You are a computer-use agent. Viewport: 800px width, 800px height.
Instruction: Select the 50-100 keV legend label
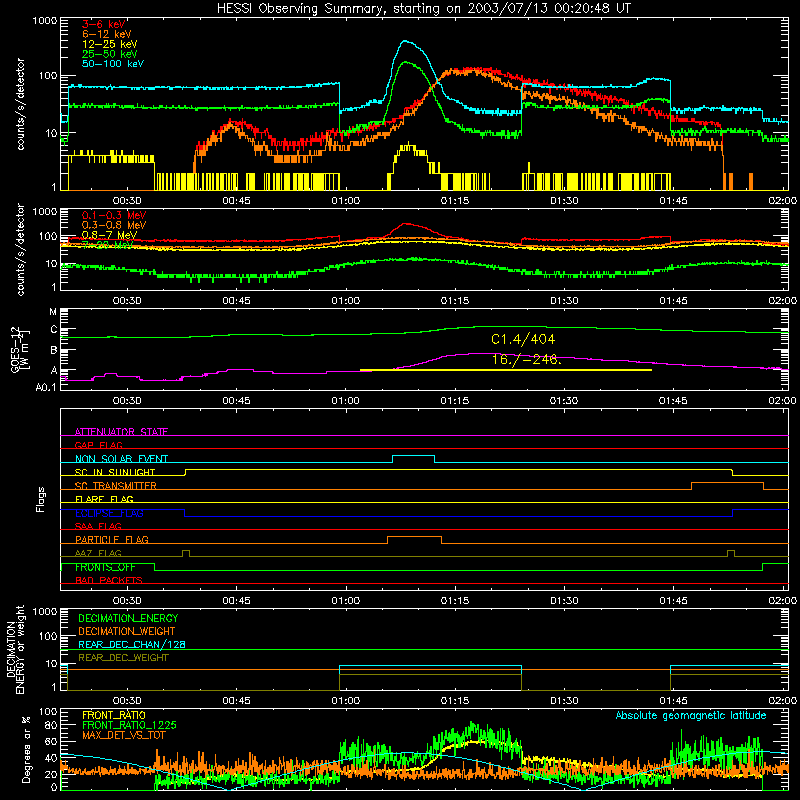[x=113, y=64]
